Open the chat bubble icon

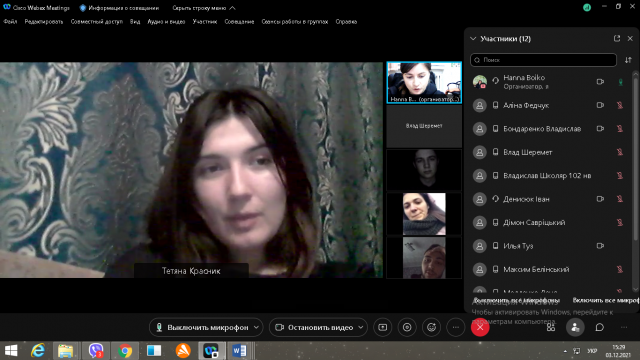(599, 327)
